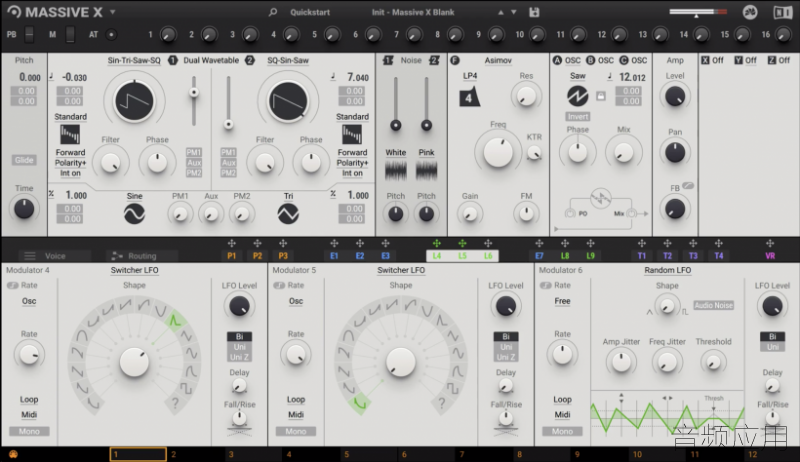800x462 pixels.
Task: Click the White noise waveform display
Action: click(395, 171)
